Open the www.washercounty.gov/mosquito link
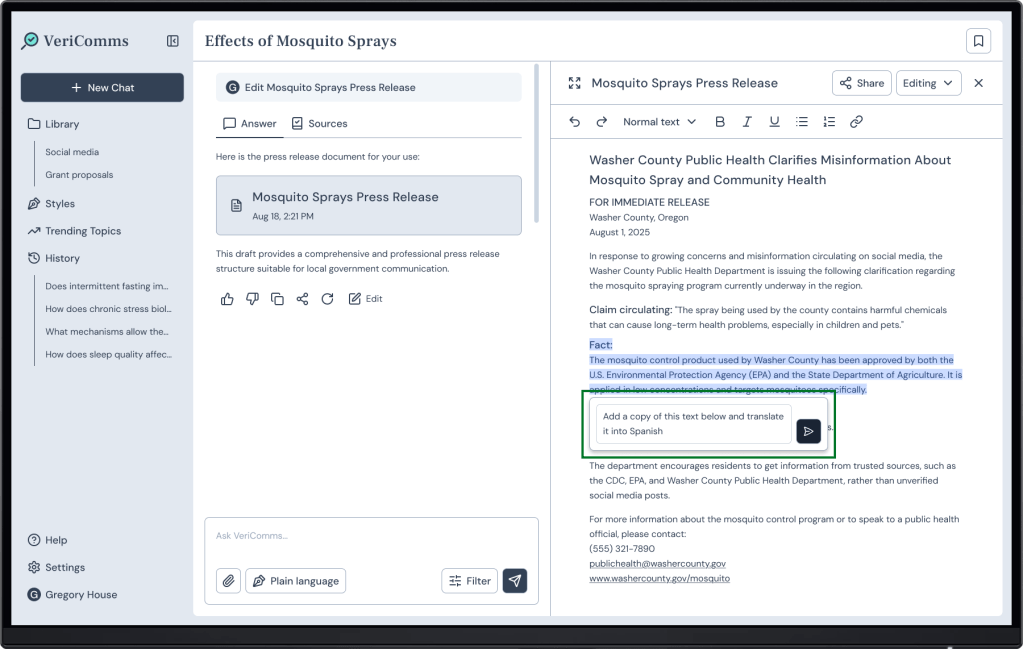This screenshot has width=1023, height=649. tap(659, 578)
